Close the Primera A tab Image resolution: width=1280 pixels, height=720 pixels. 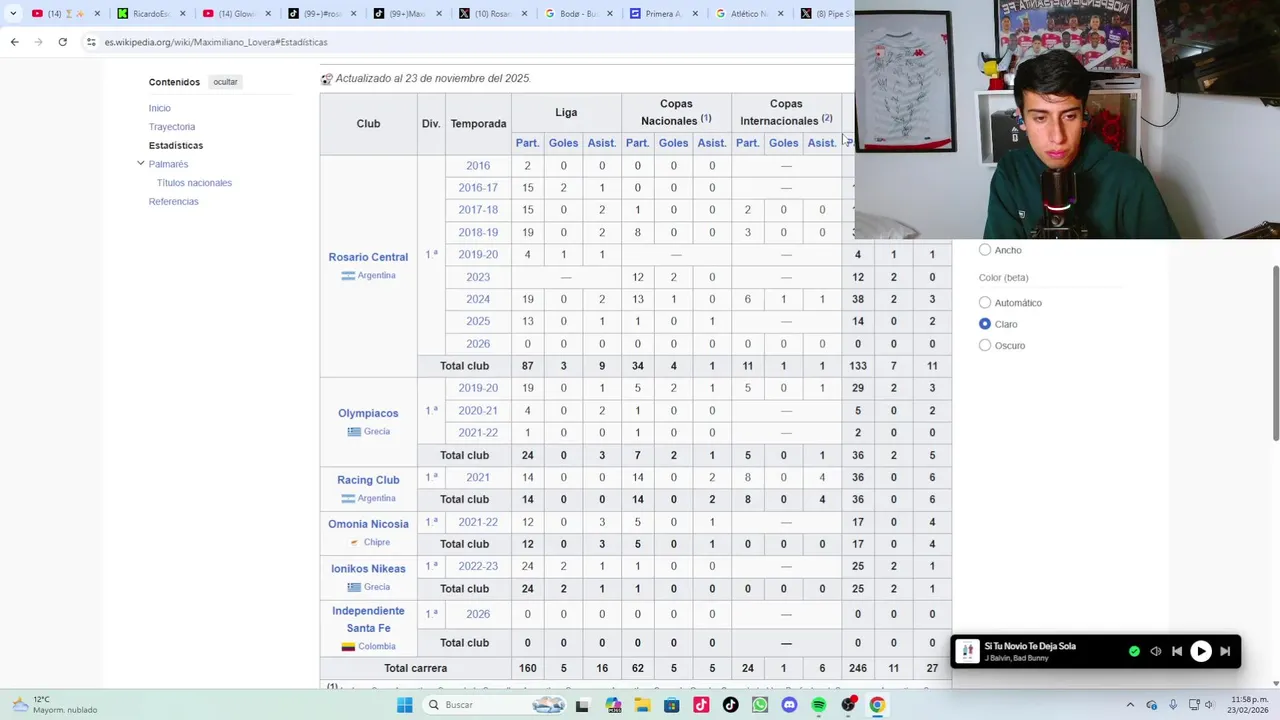click(x=695, y=14)
